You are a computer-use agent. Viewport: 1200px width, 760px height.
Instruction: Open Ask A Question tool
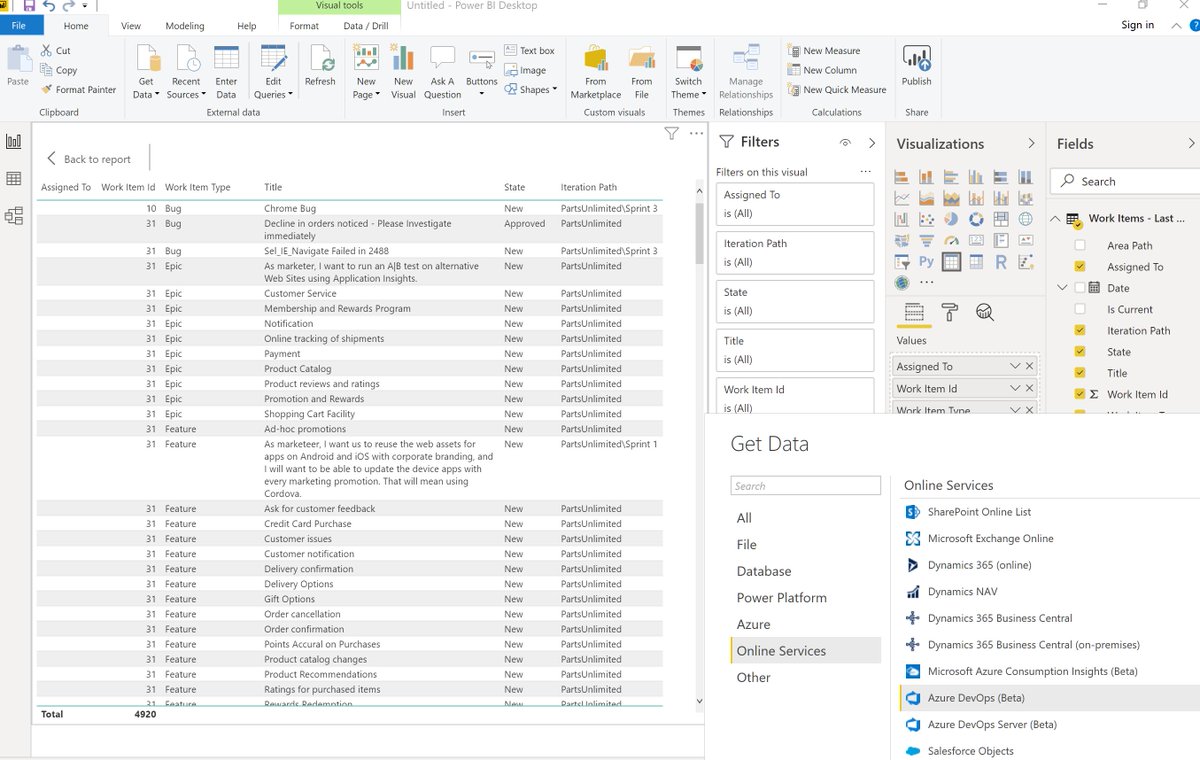tap(442, 72)
